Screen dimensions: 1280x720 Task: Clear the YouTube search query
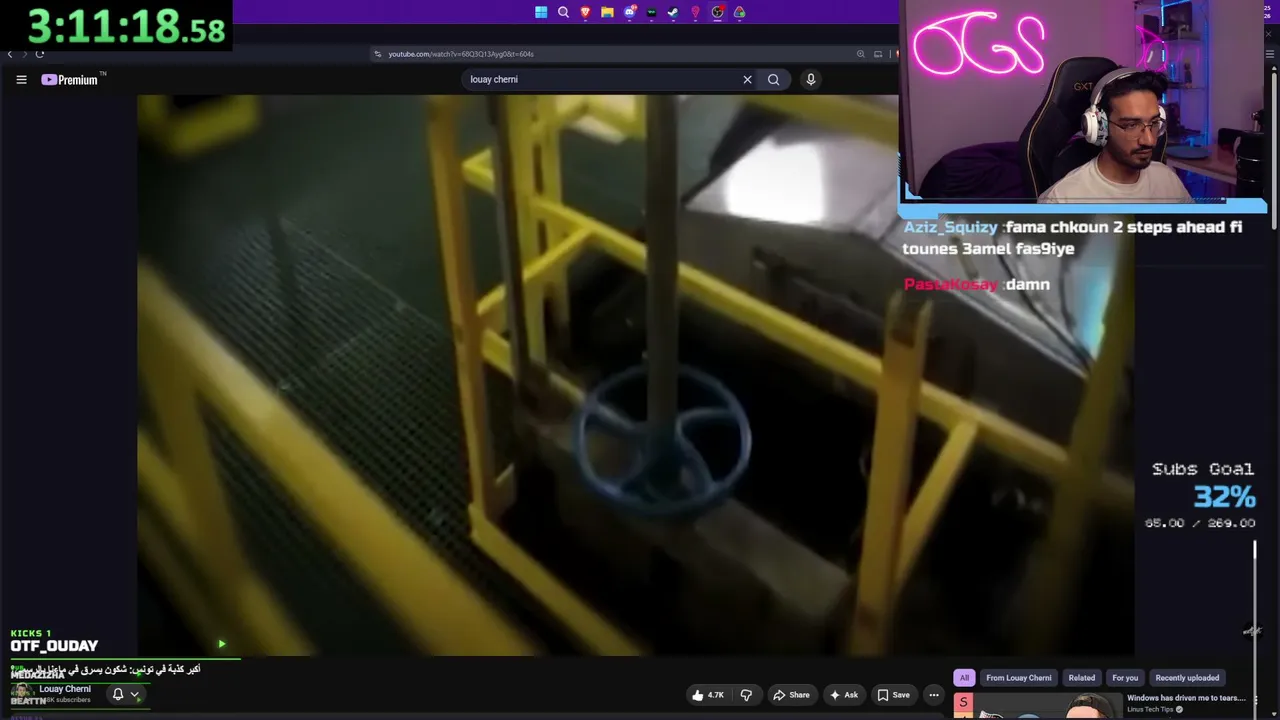(x=747, y=79)
